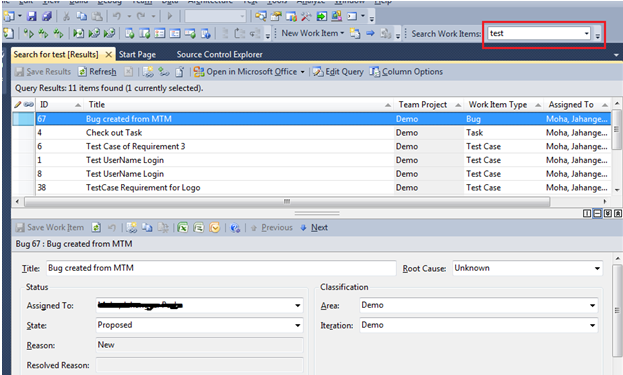
Task: Click the horizontal scrollbar of the results grid
Action: pyautogui.click(x=287, y=201)
